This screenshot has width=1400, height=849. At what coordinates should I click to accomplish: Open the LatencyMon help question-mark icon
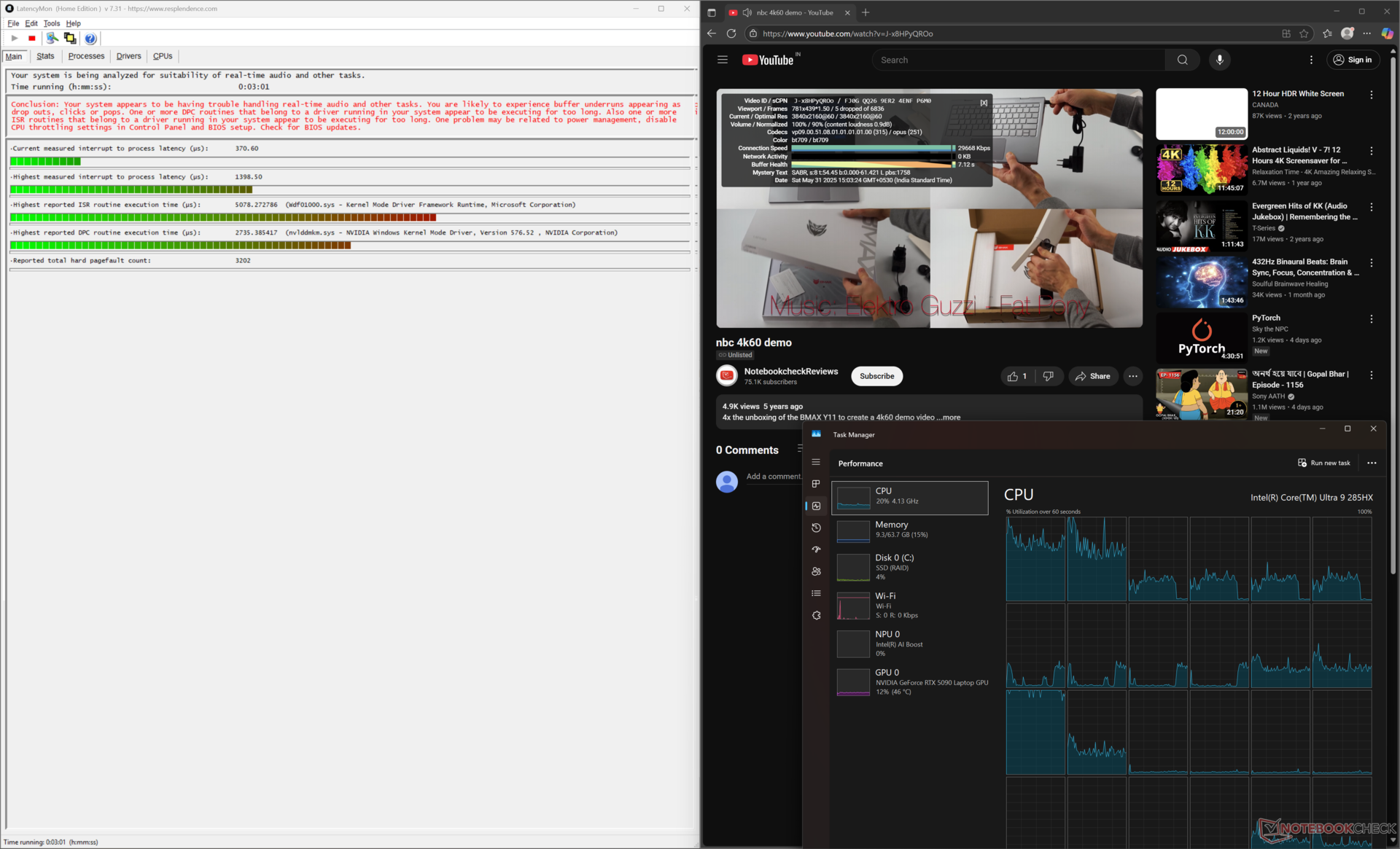click(90, 39)
